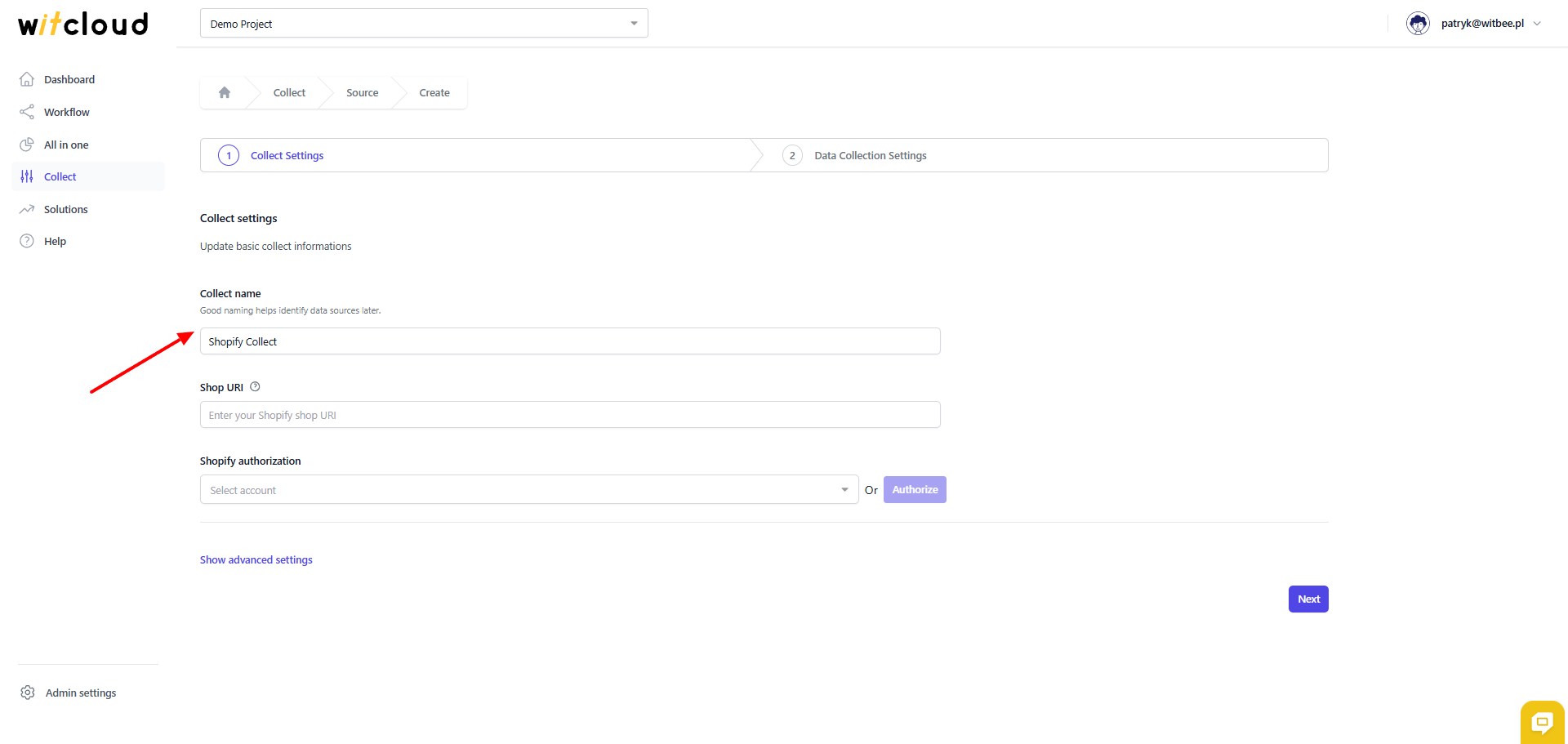The width and height of the screenshot is (1568, 744).
Task: Select Collect in the sidebar
Action: pos(88,176)
